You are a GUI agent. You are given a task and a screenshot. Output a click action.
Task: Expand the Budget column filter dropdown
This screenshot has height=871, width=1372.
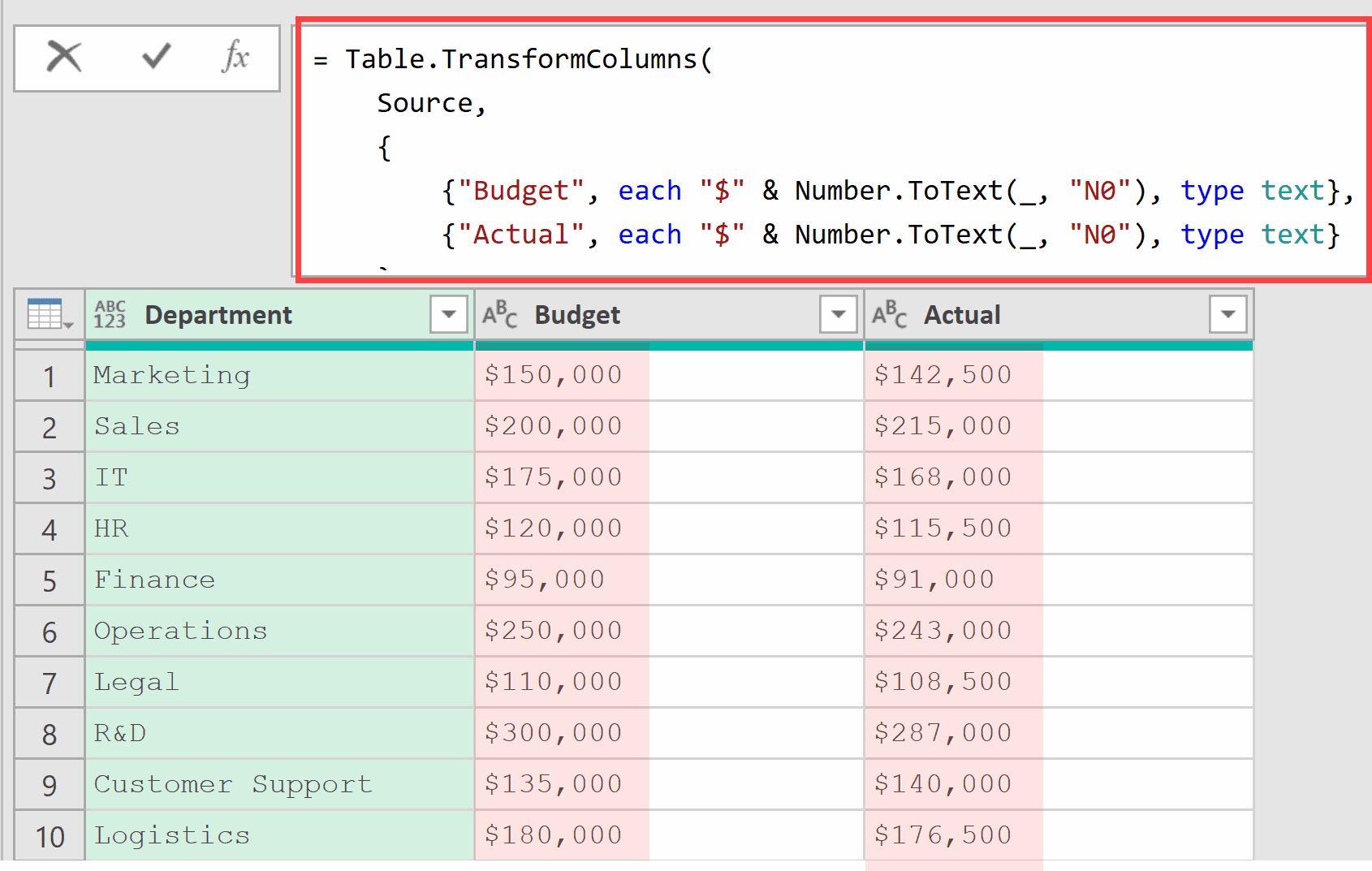pyautogui.click(x=838, y=314)
